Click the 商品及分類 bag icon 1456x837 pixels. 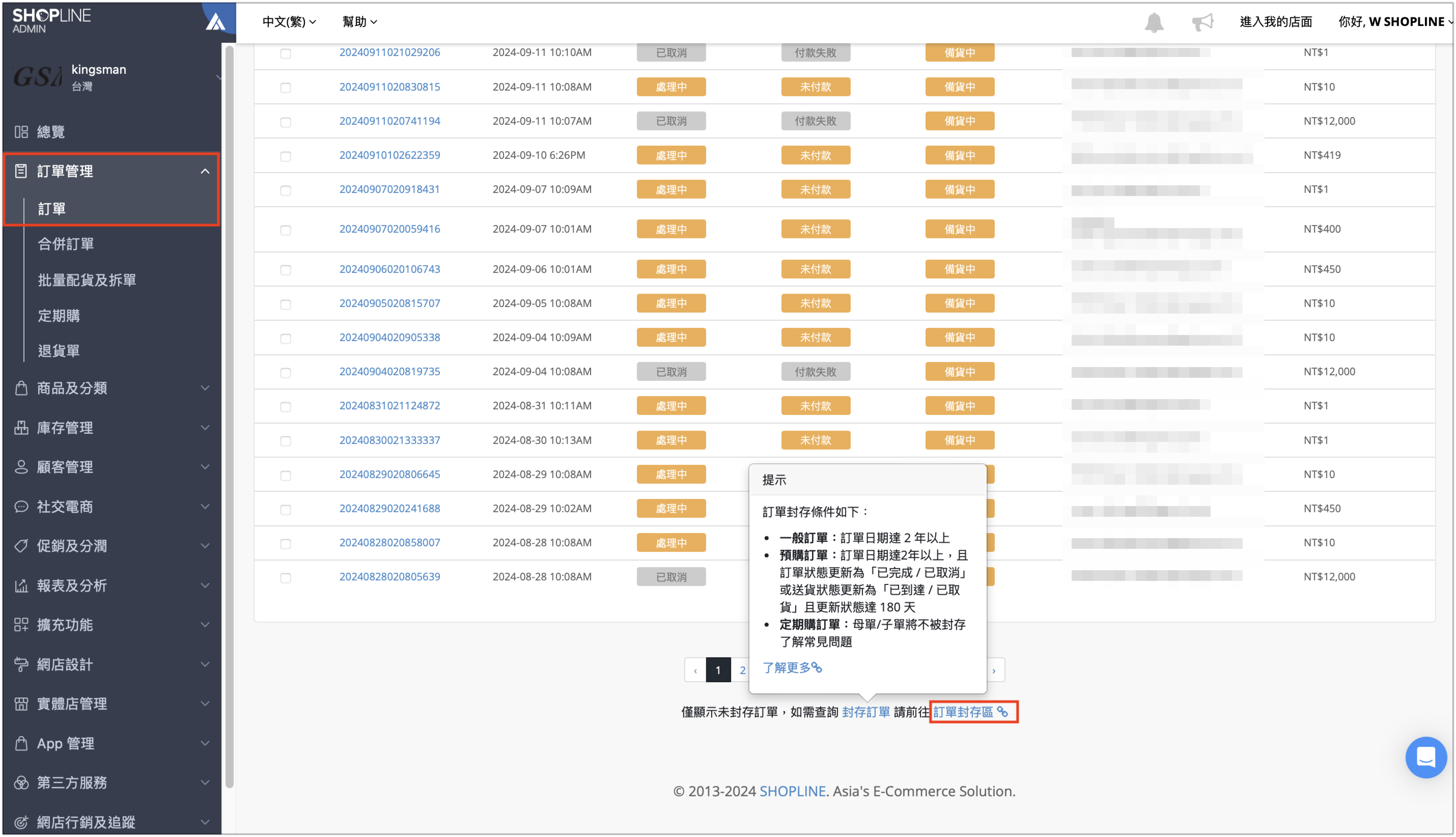pyautogui.click(x=21, y=388)
